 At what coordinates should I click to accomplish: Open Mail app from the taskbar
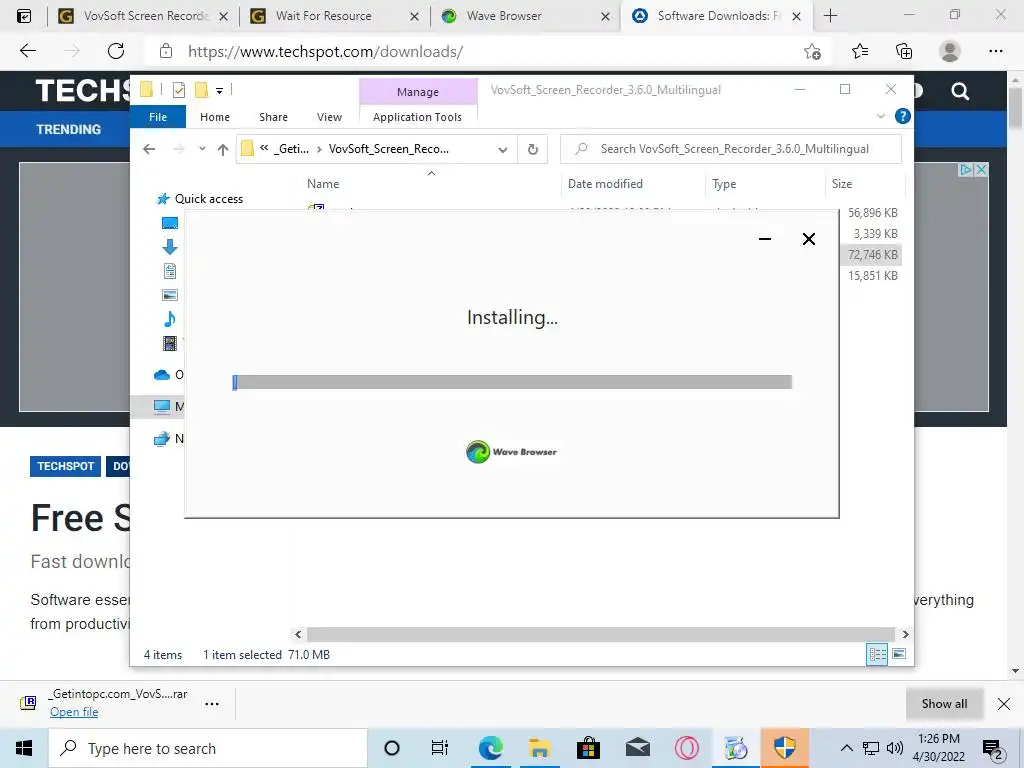pyautogui.click(x=637, y=748)
